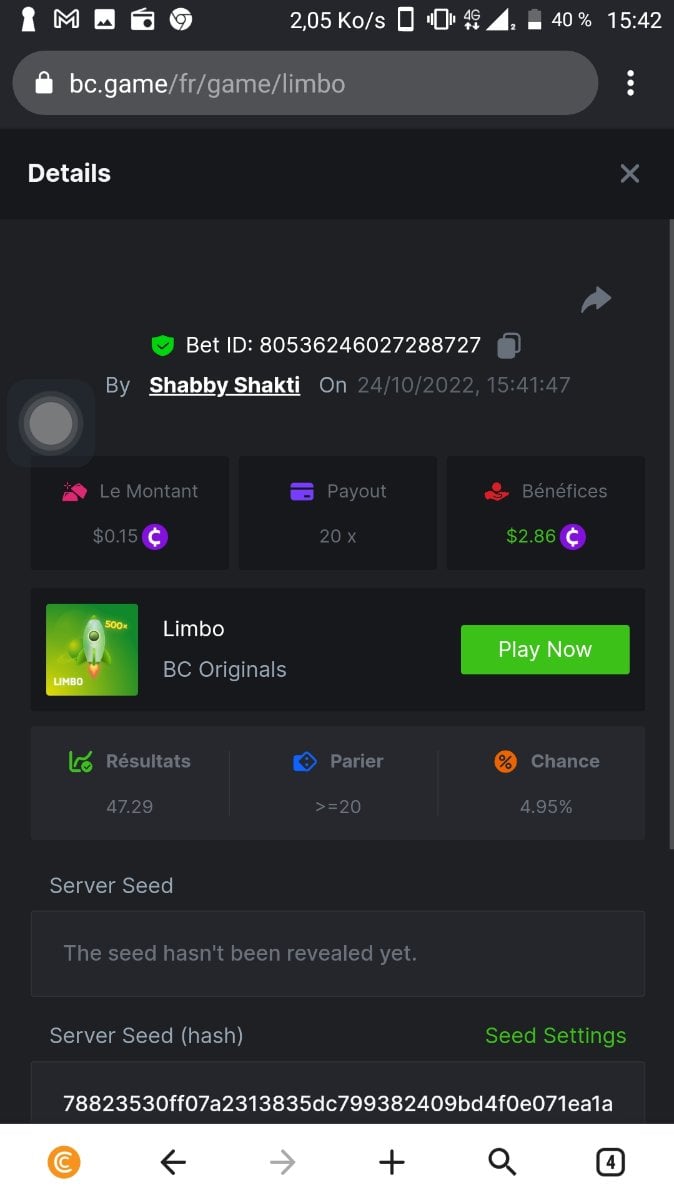Open a new tab with plus icon
The height and width of the screenshot is (1200, 674).
coord(391,1161)
